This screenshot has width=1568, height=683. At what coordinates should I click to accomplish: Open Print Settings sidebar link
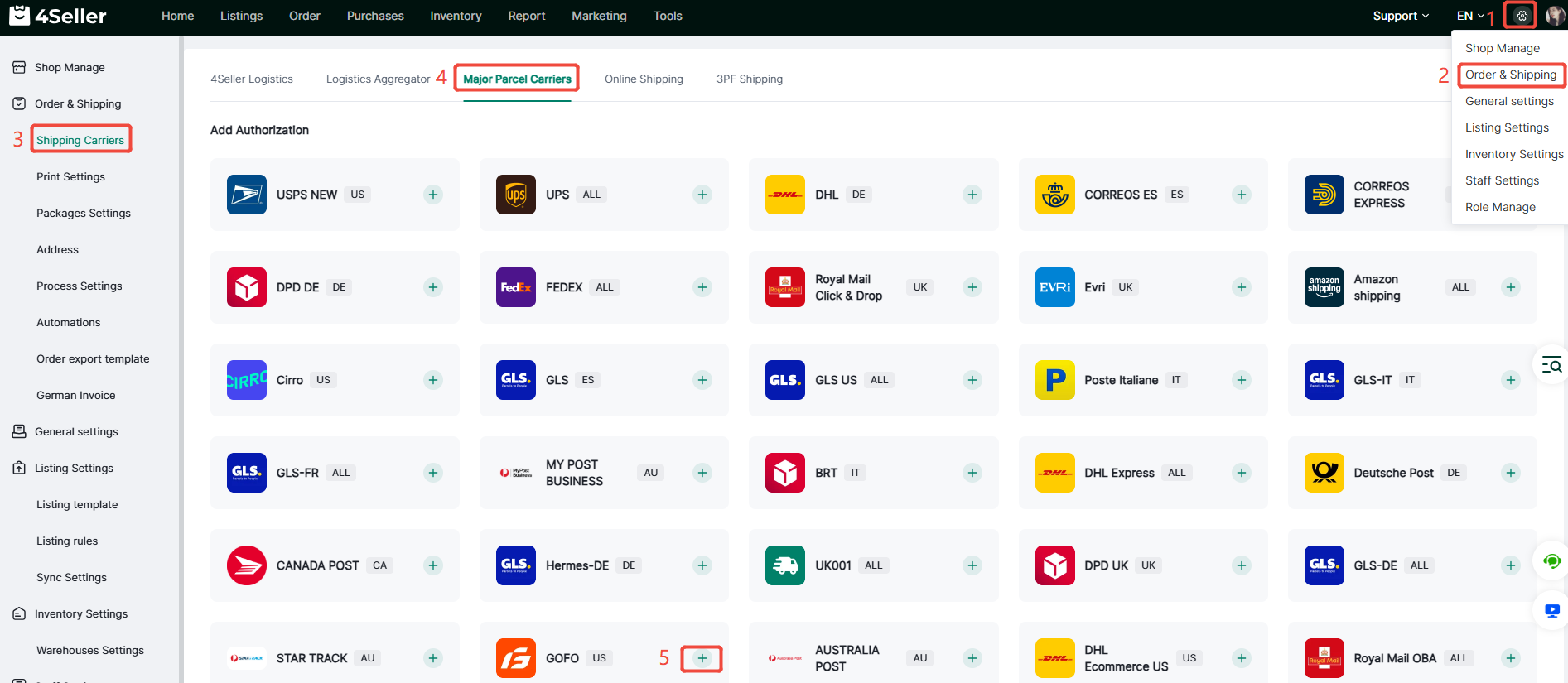(70, 176)
